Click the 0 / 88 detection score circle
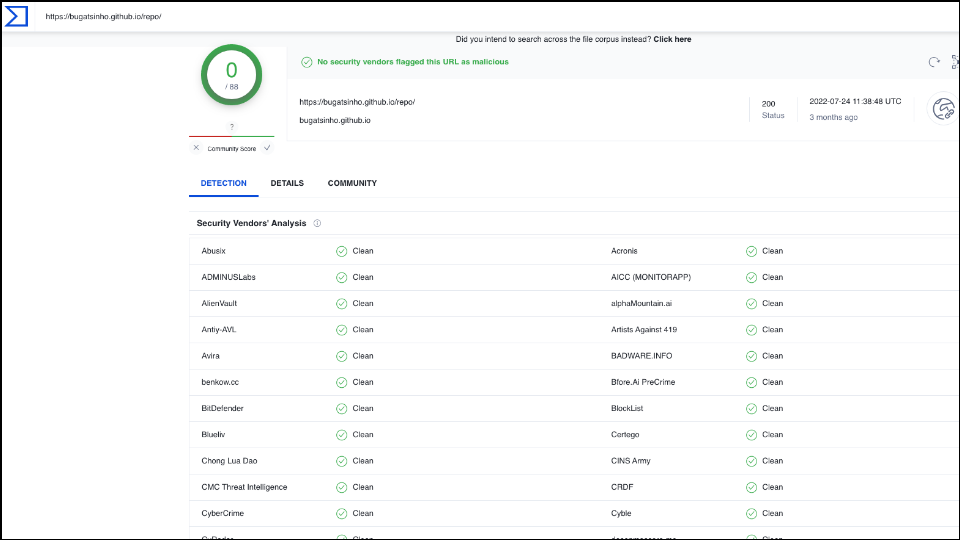 click(231, 75)
